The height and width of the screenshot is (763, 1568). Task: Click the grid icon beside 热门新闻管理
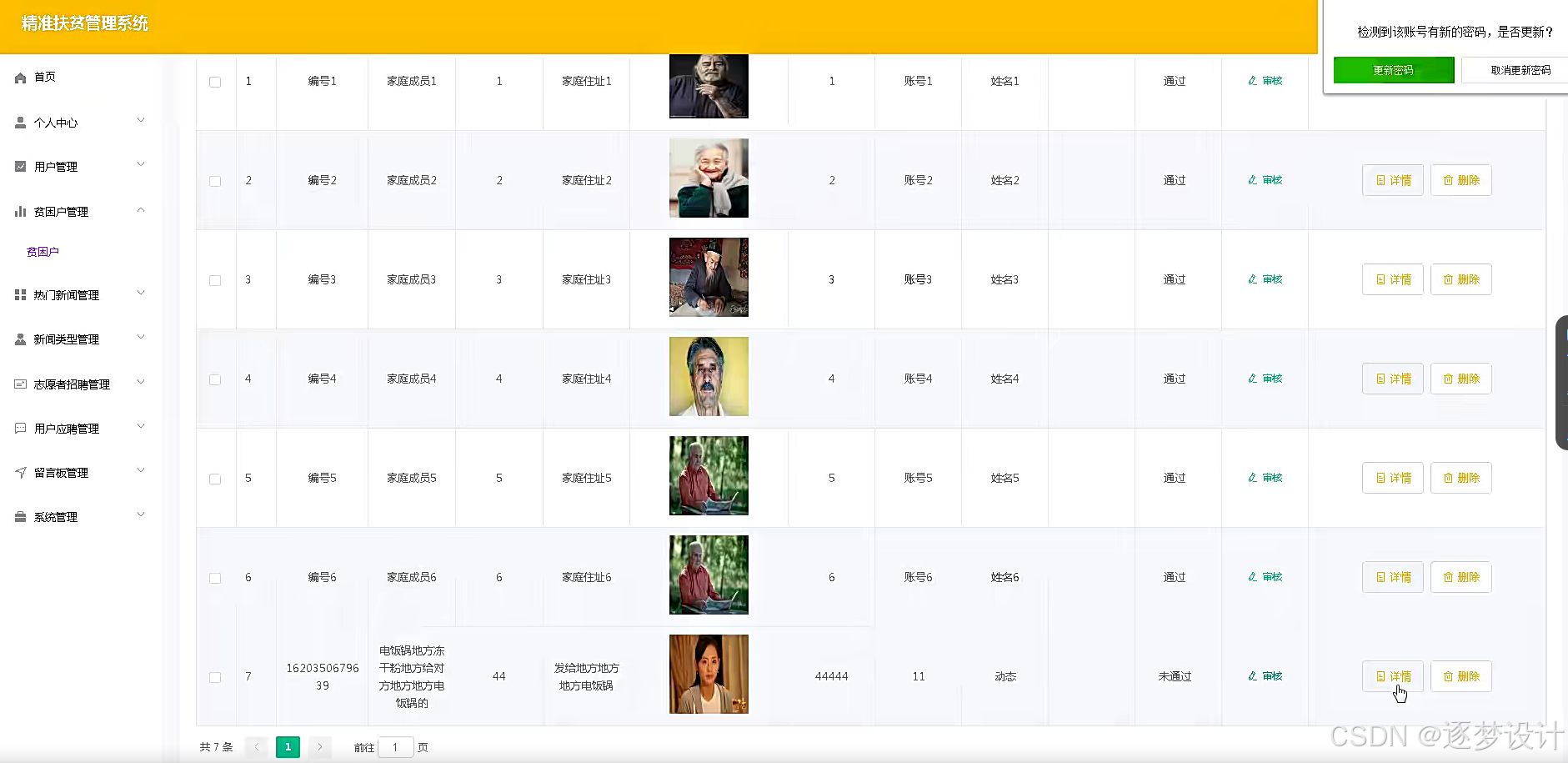(20, 295)
